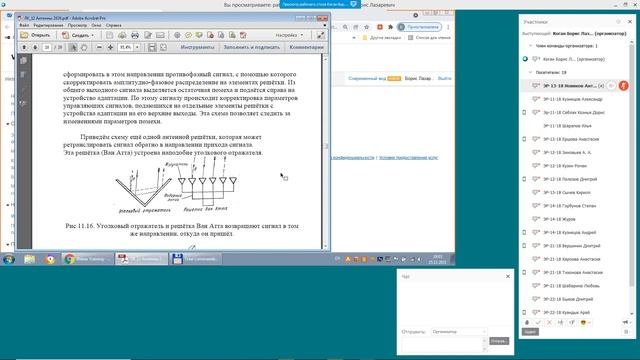640x360 pixels.
Task: Click the send email envelope icon in Acrobat
Action: click(160, 35)
